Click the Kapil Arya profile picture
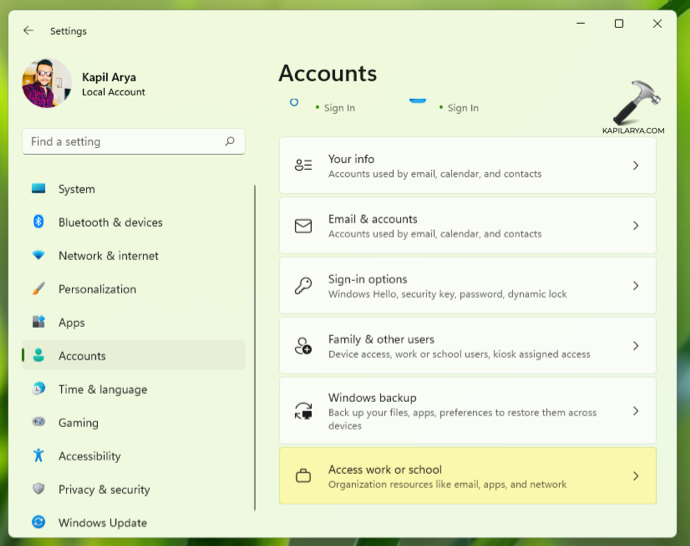Viewport: 690px width, 546px height. pyautogui.click(x=47, y=83)
